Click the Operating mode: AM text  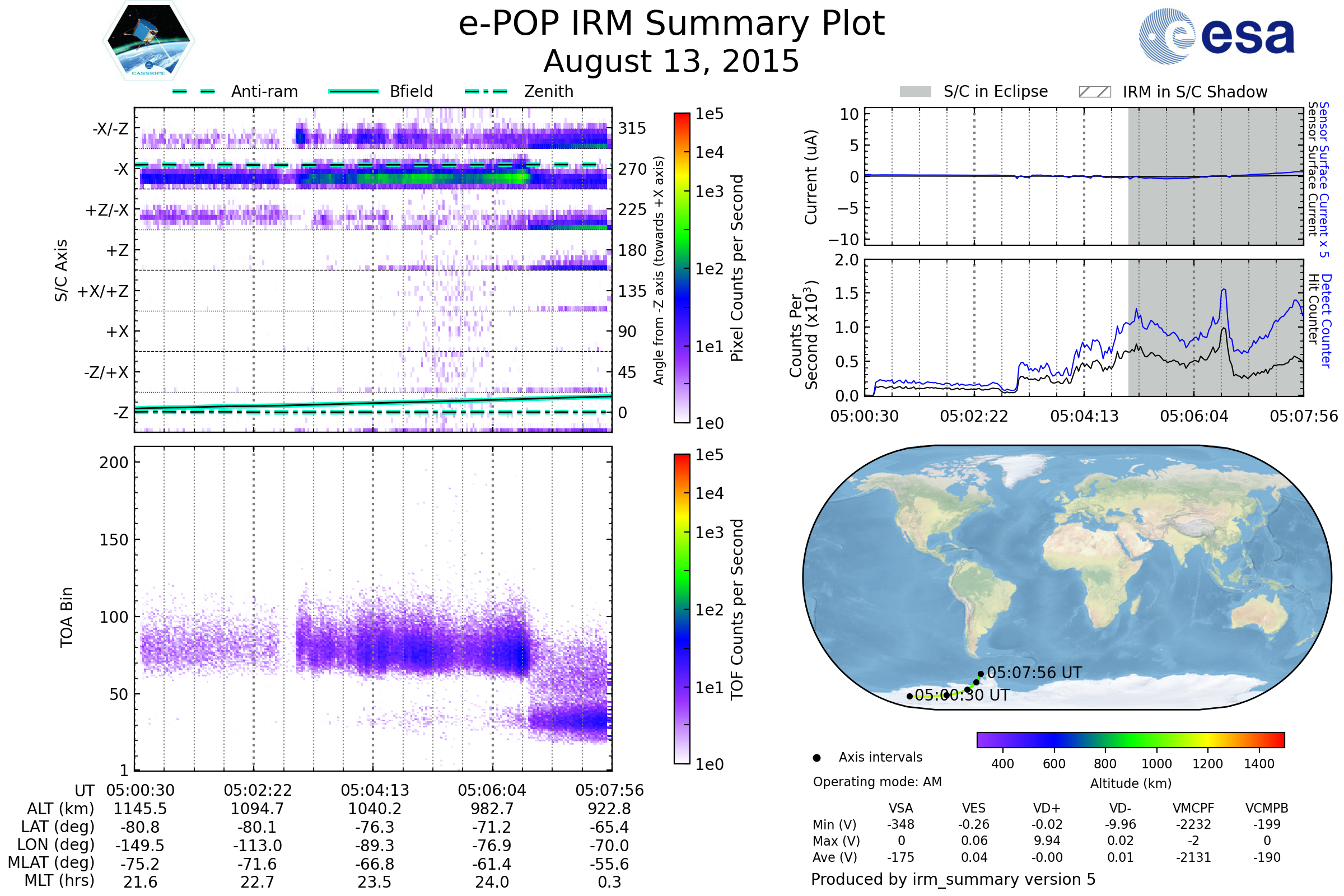(877, 782)
